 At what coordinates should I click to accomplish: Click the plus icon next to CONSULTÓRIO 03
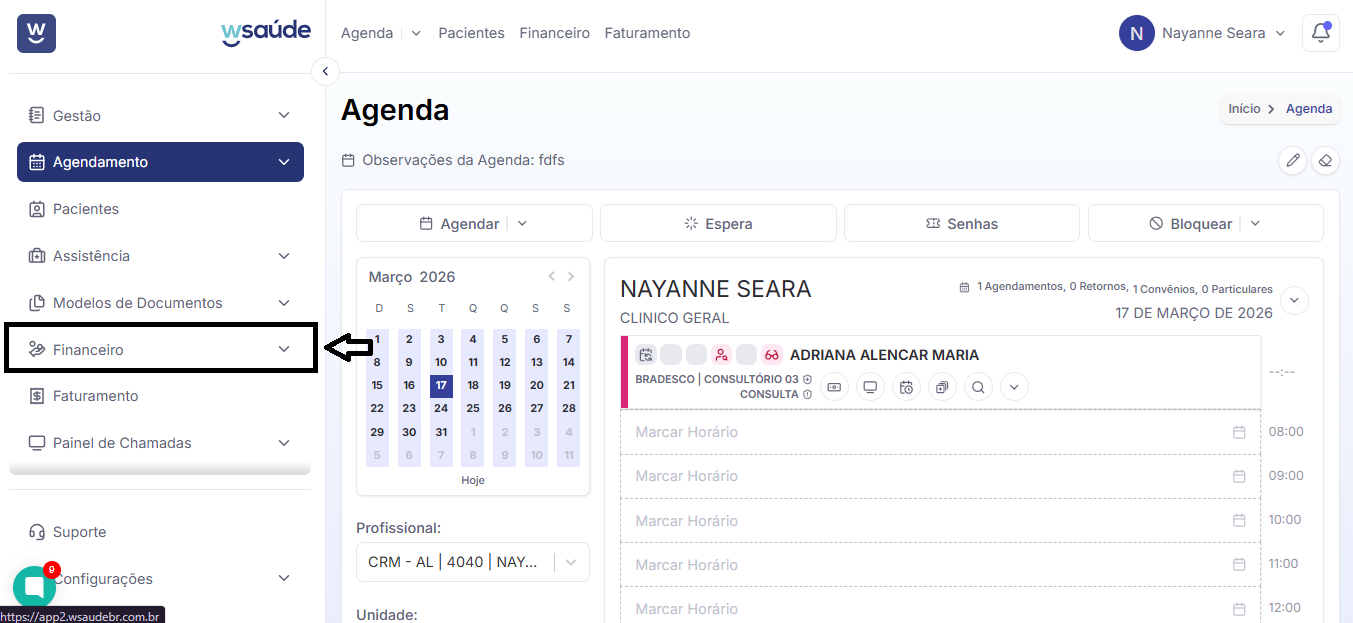click(807, 380)
